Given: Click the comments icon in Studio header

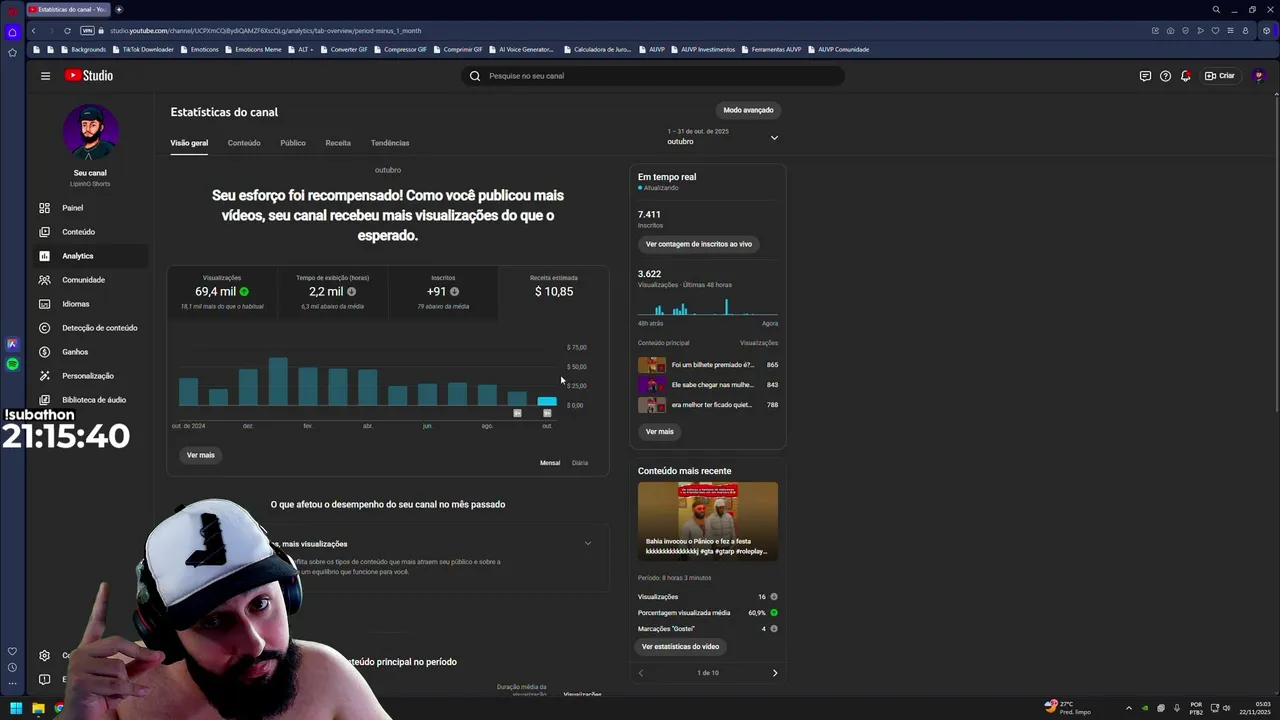Looking at the screenshot, I should pyautogui.click(x=1145, y=76).
